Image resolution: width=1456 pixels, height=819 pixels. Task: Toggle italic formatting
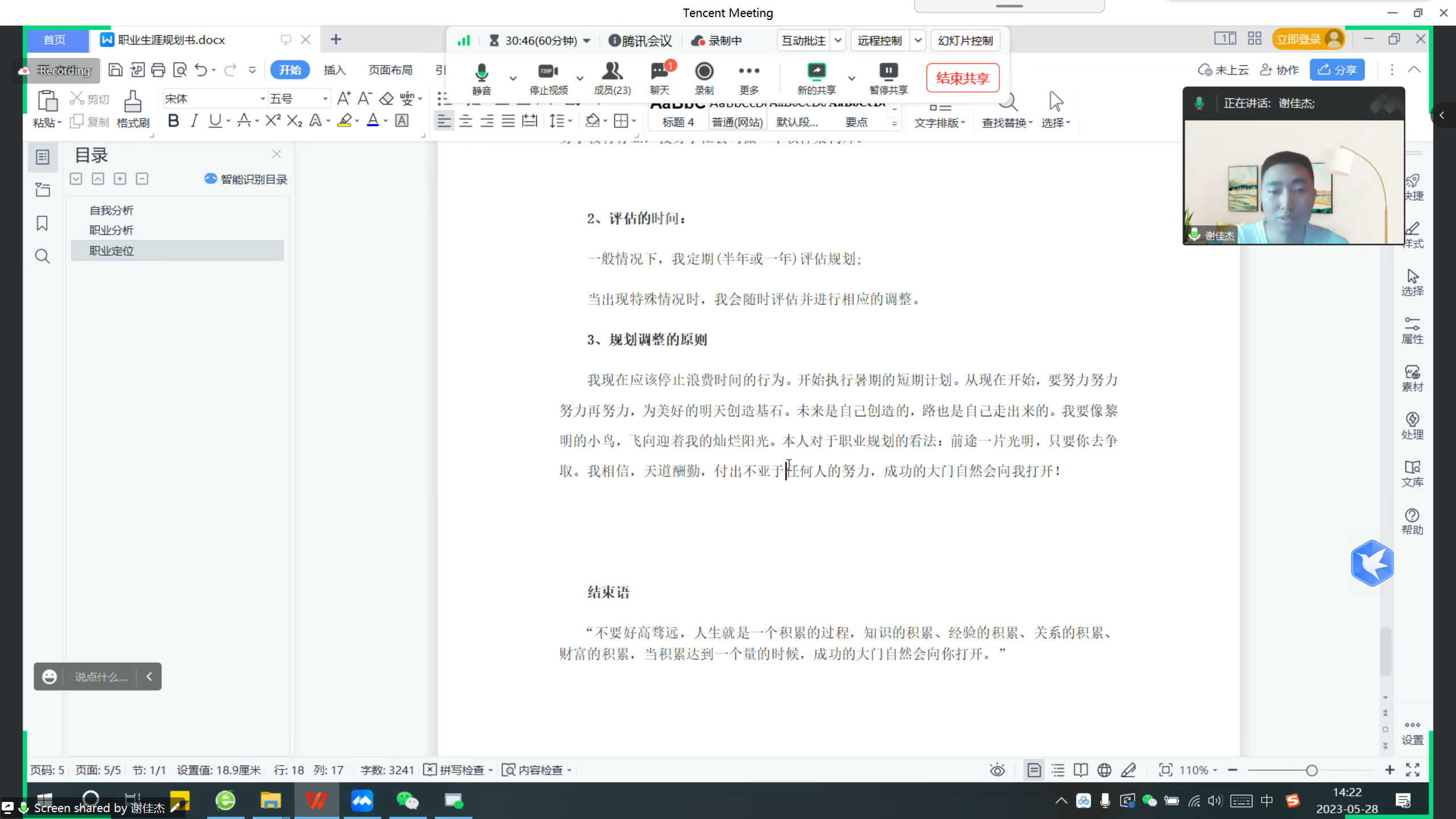194,121
